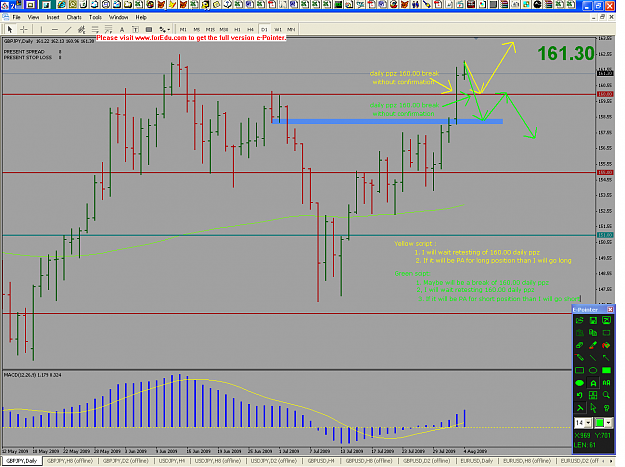The height and width of the screenshot is (467, 625).
Task: Click the 161.30 price readout
Action: [566, 53]
